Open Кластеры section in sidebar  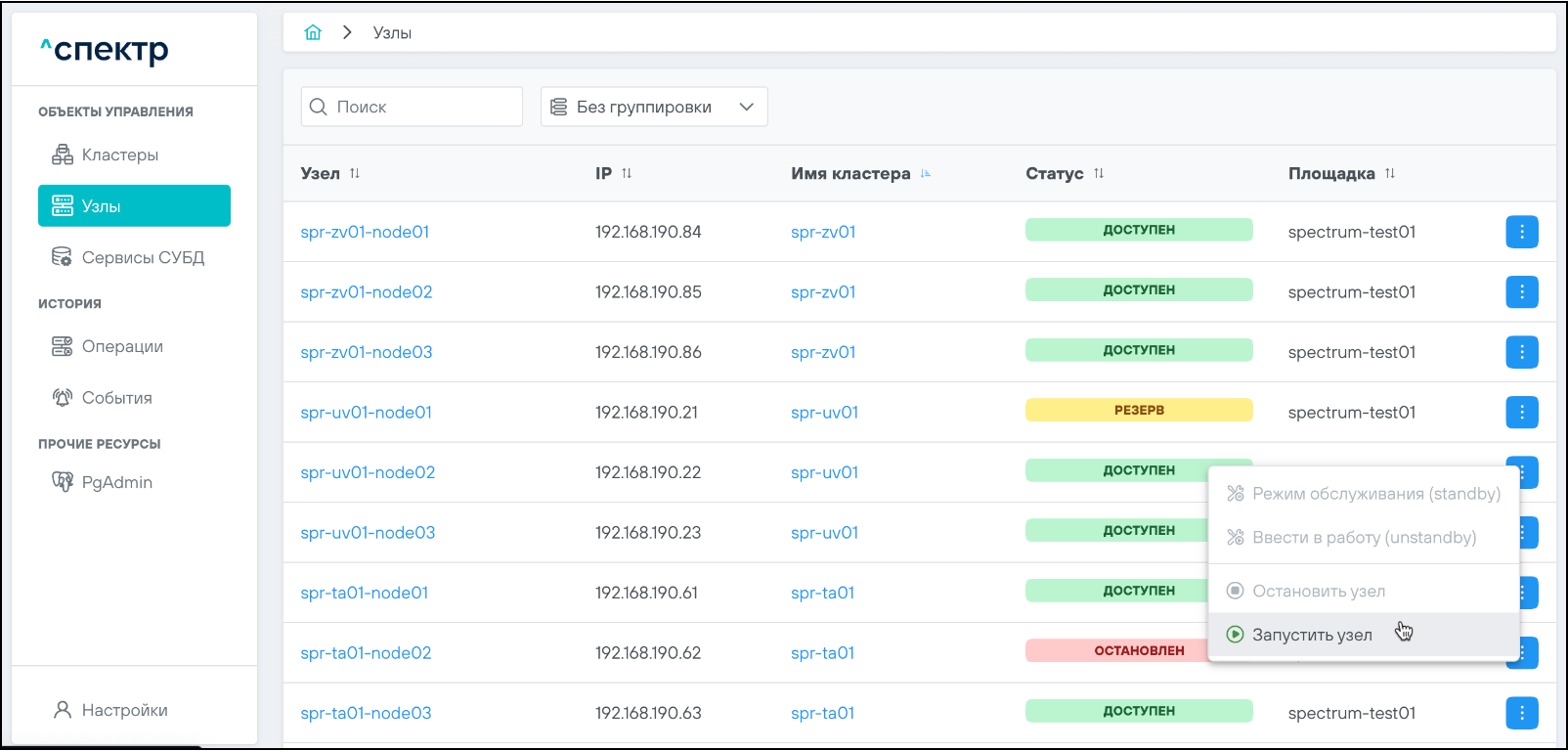pos(119,155)
